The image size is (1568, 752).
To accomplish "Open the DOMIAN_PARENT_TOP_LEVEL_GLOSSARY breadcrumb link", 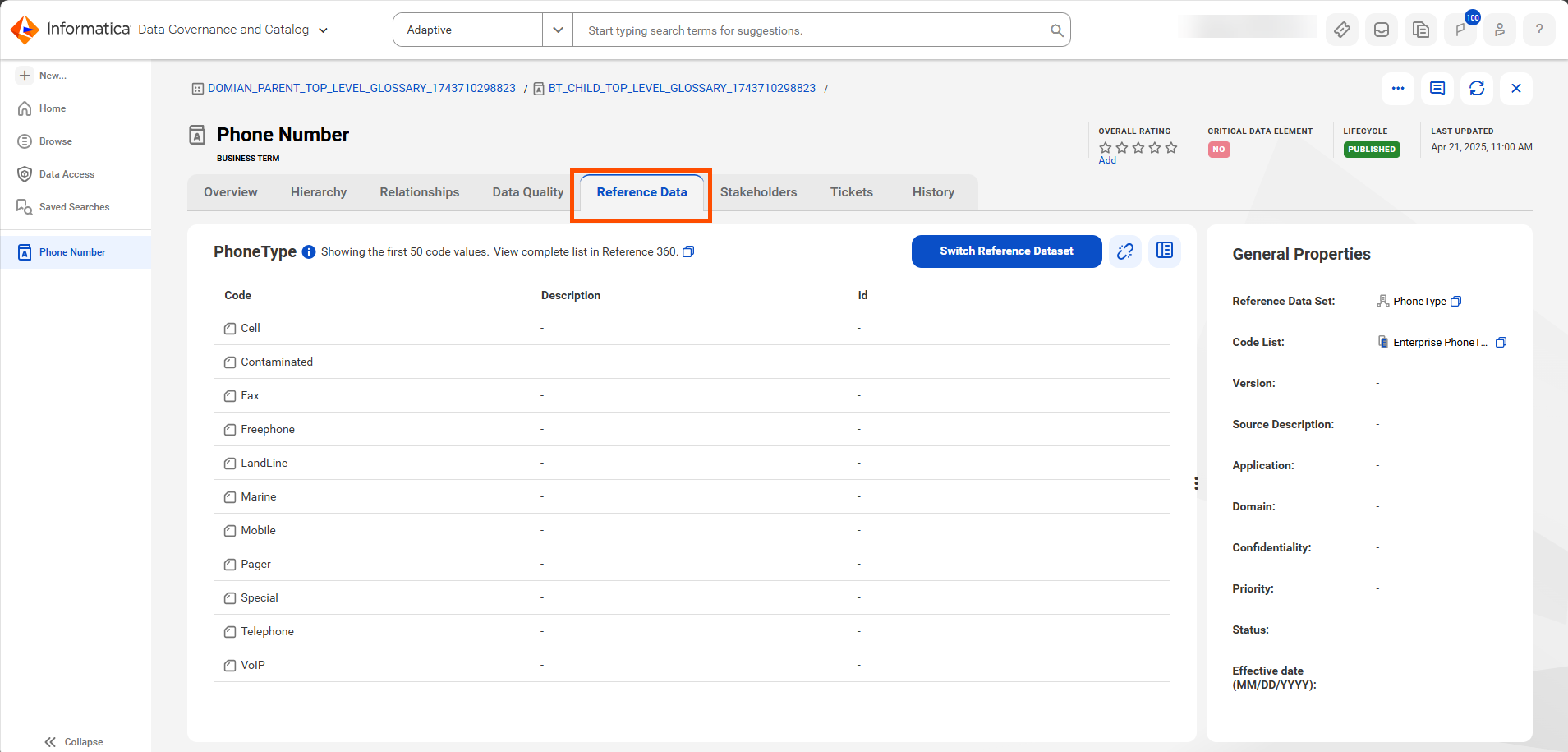I will click(x=361, y=88).
